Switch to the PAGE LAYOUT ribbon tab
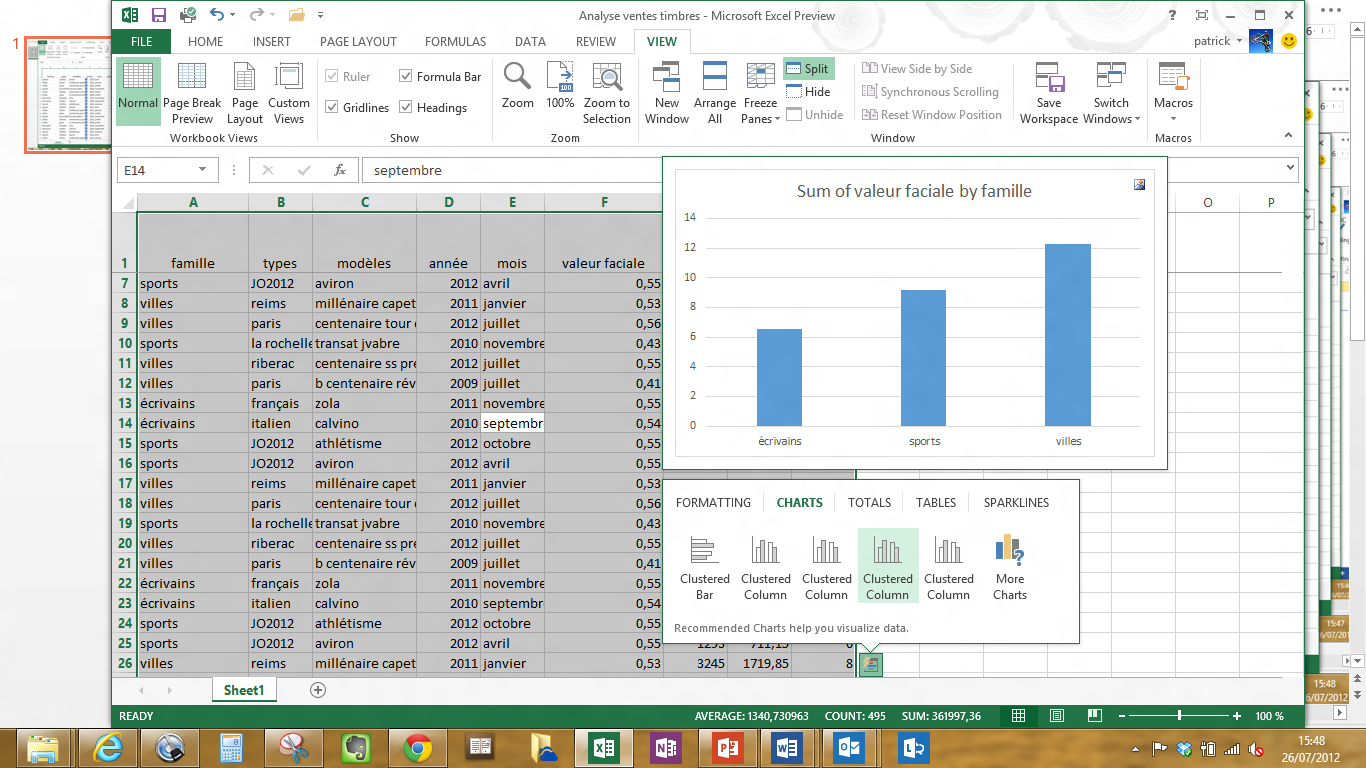 [358, 42]
